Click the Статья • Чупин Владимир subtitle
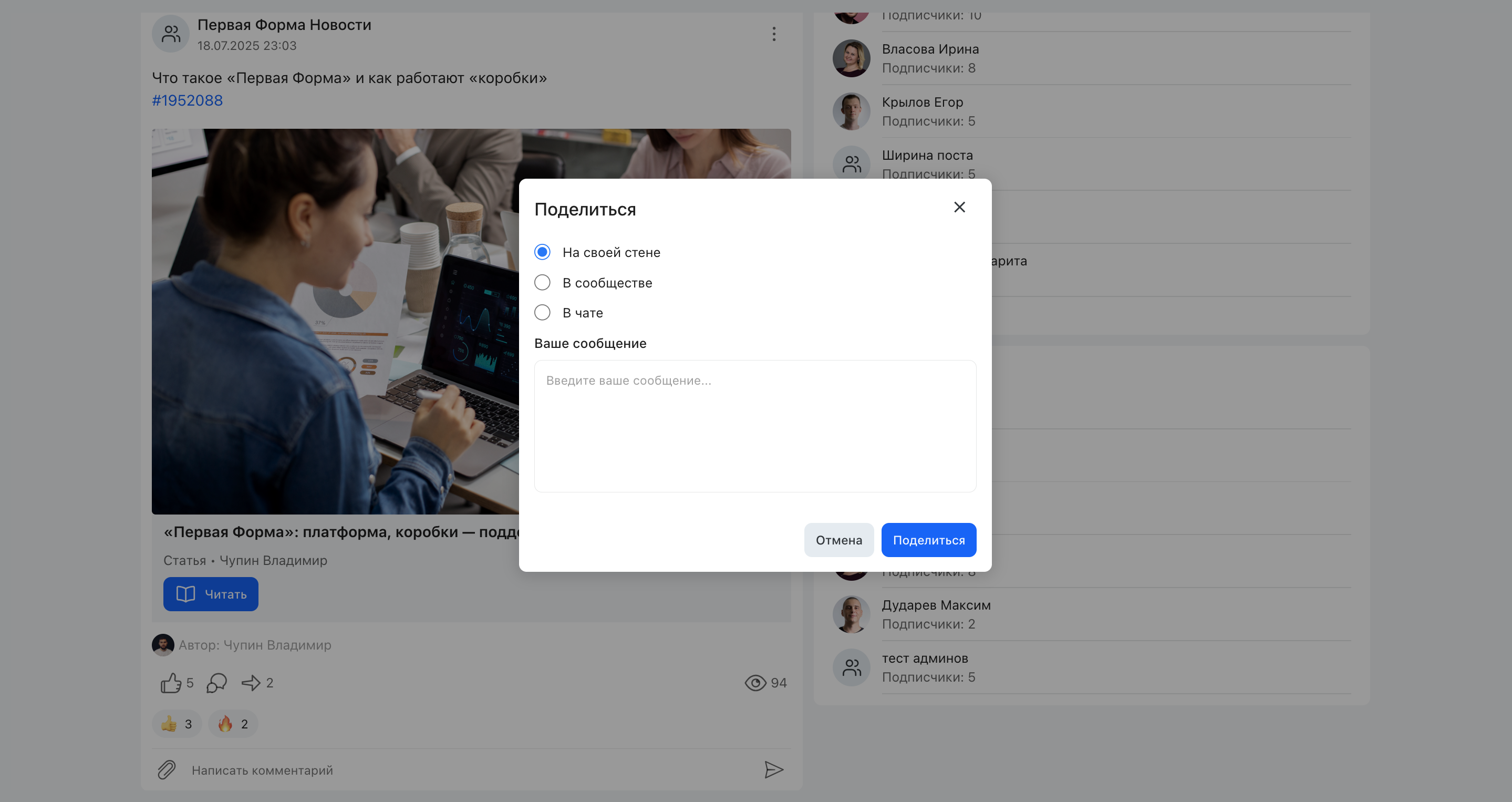The width and height of the screenshot is (1512, 802). point(245,560)
